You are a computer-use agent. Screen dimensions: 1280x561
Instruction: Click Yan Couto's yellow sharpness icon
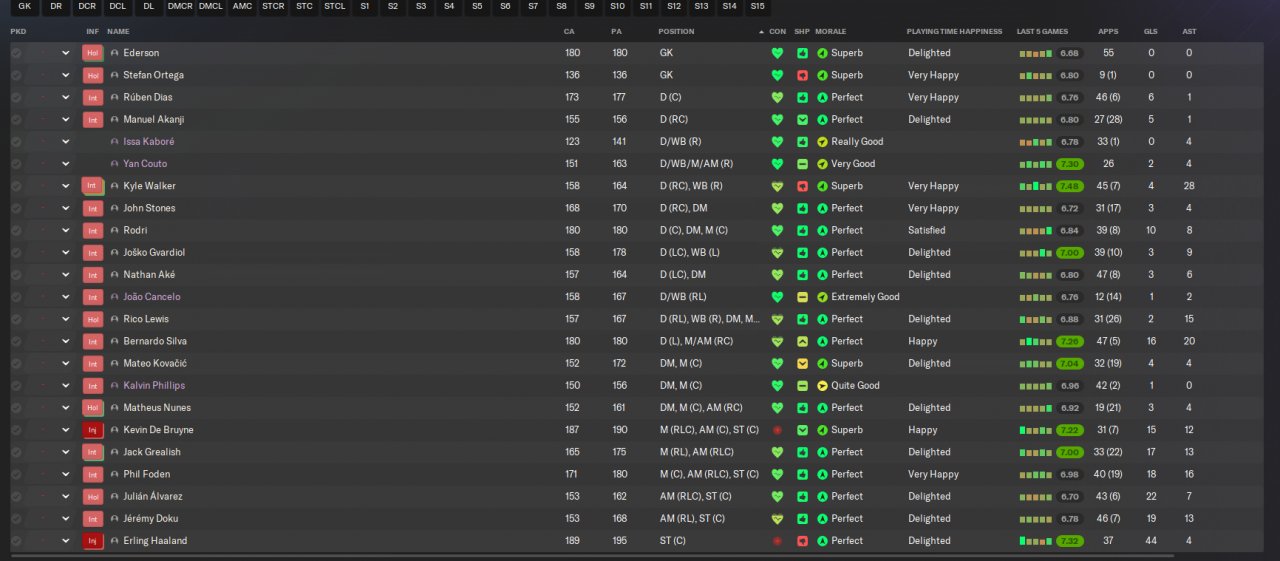(802, 164)
